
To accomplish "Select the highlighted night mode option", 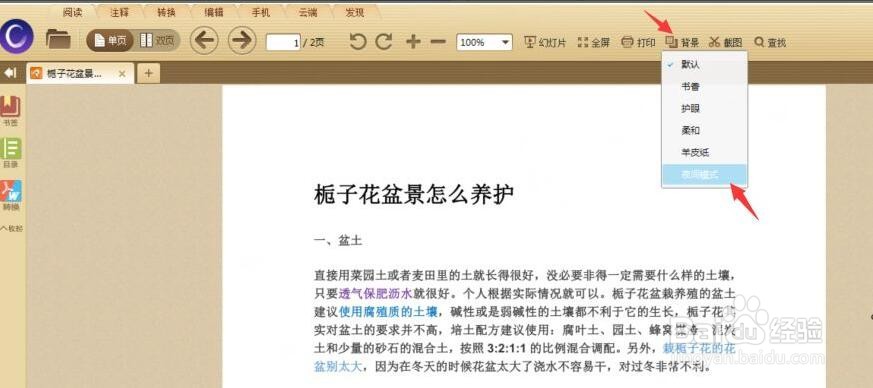I will [704, 175].
